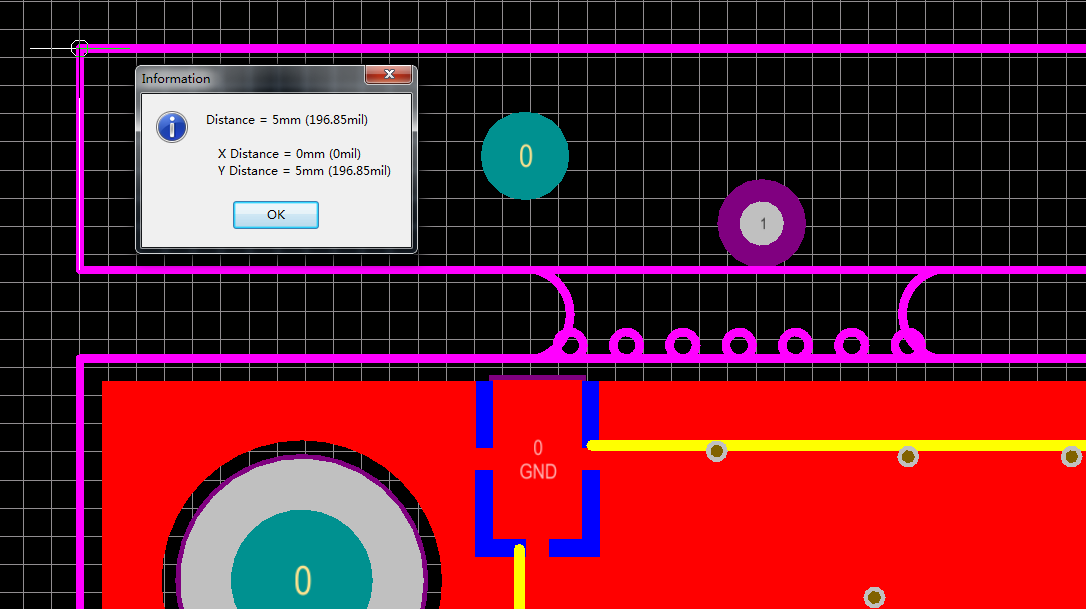Screen dimensions: 1086x609
Task: Select the small teal pad labeled 0
Action: coord(525,156)
